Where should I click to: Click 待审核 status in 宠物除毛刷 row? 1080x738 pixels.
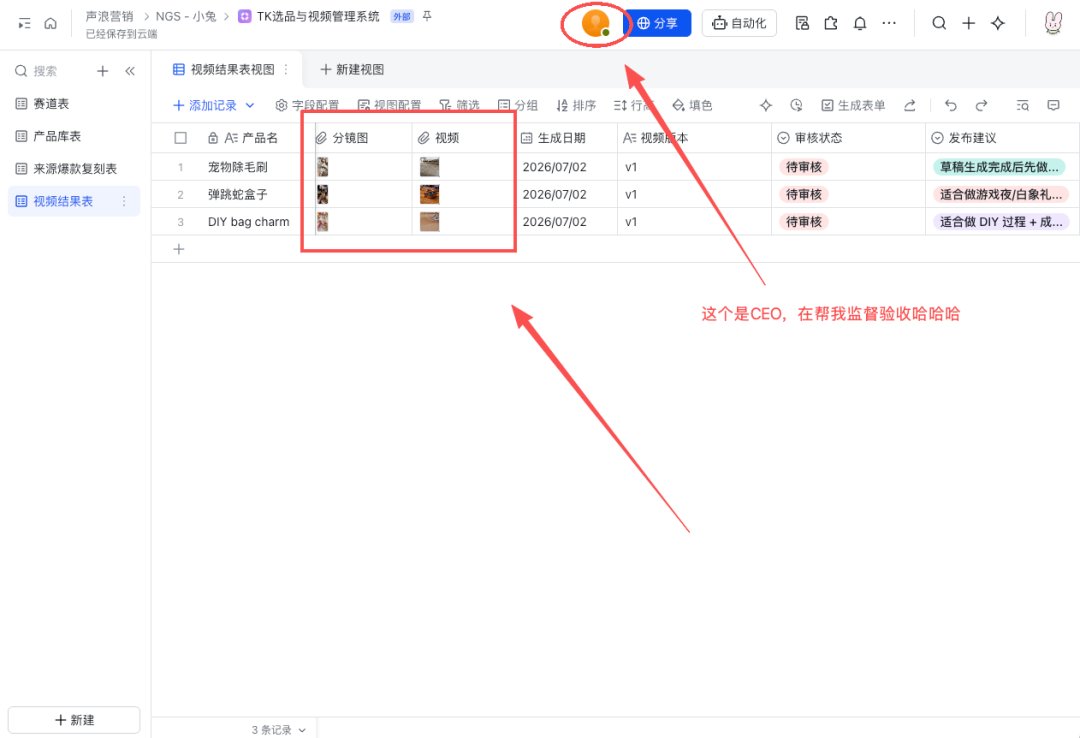point(804,167)
